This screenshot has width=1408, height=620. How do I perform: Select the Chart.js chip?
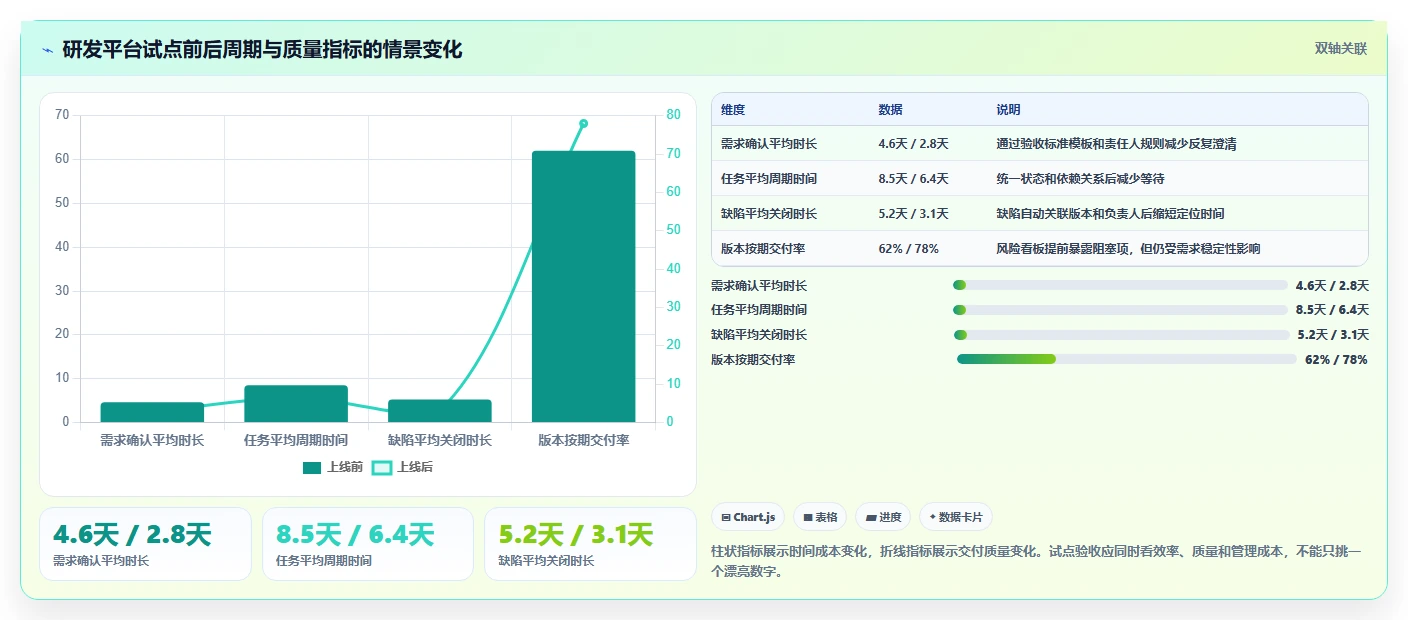pos(748,517)
